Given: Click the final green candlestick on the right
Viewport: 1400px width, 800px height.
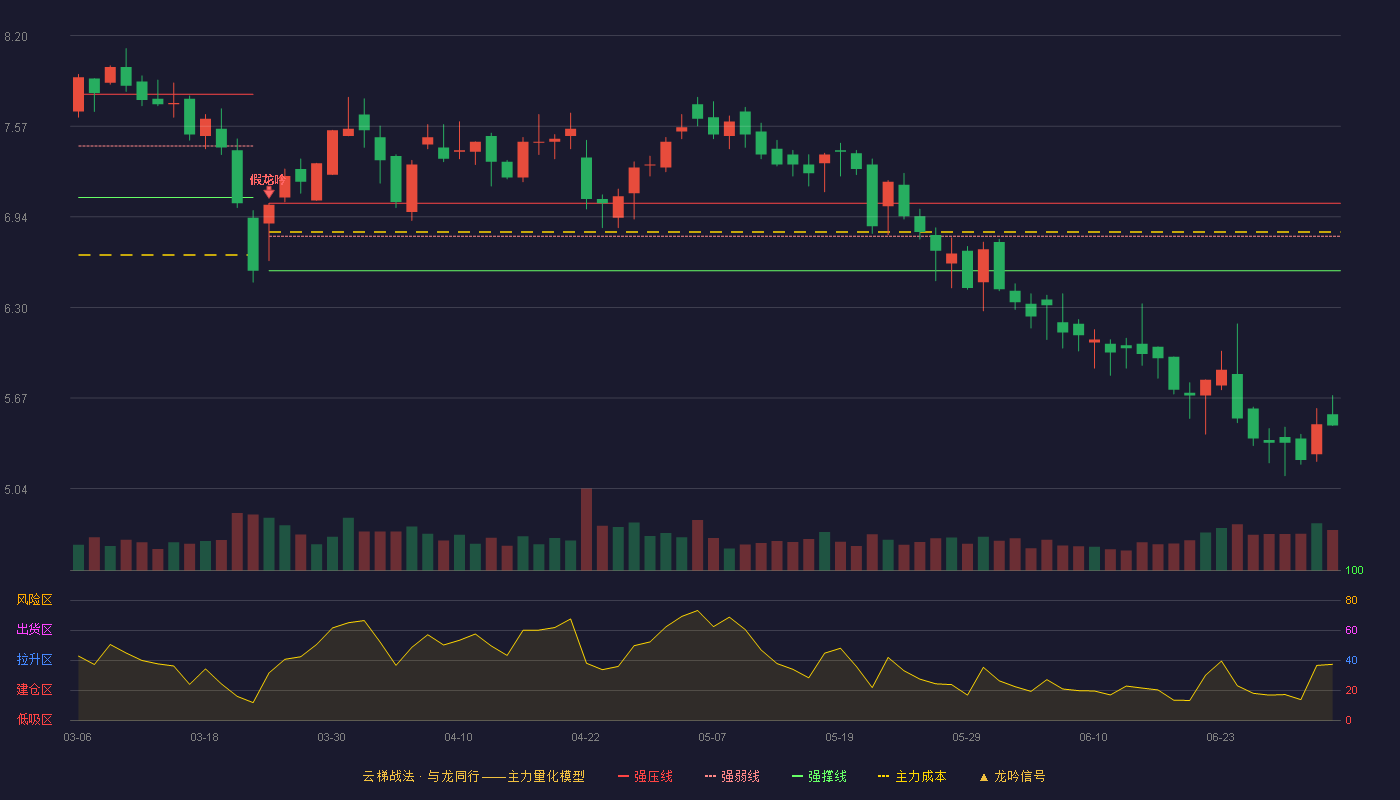Looking at the screenshot, I should [x=1332, y=419].
